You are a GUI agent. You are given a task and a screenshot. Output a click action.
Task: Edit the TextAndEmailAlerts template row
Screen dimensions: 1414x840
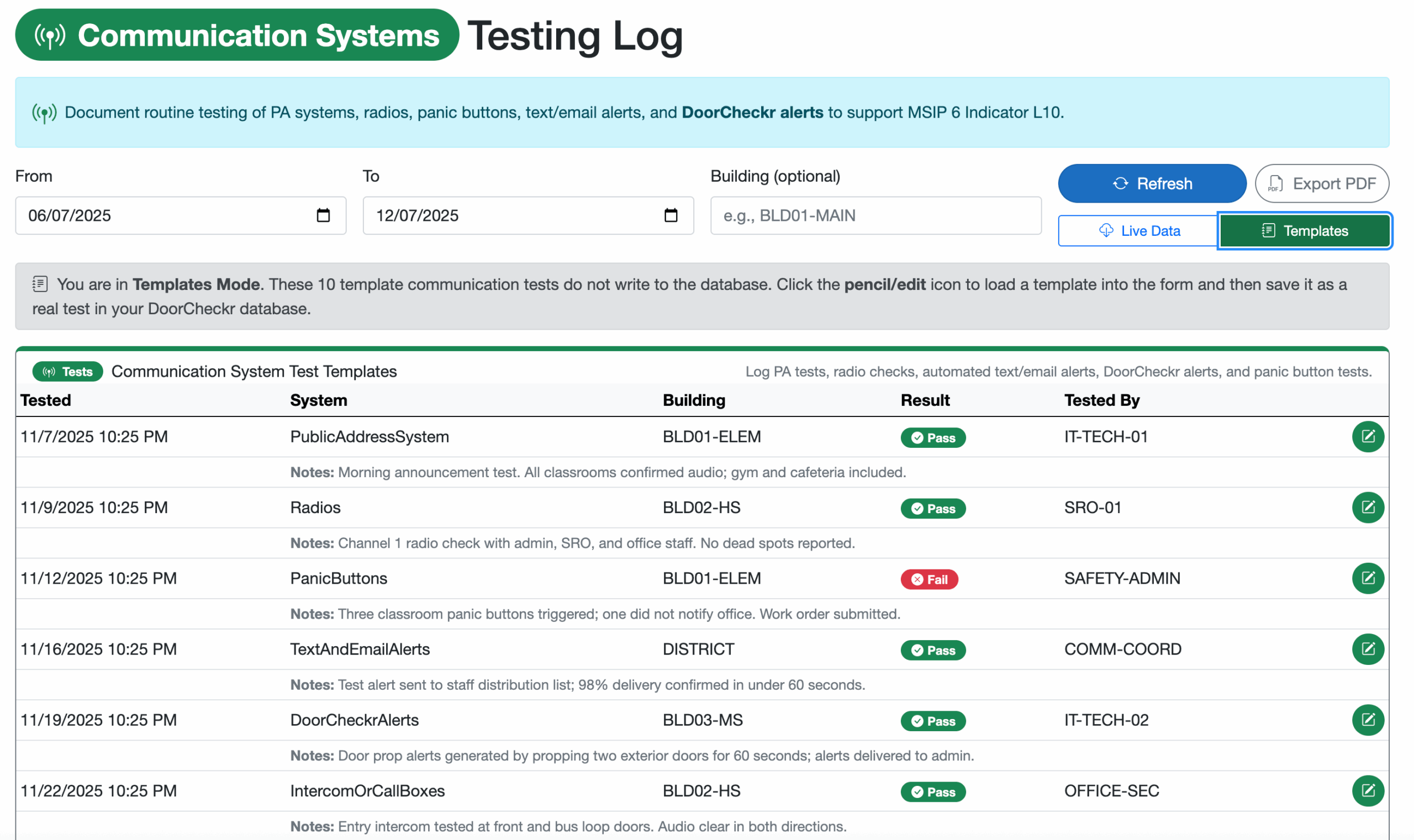pyautogui.click(x=1368, y=649)
